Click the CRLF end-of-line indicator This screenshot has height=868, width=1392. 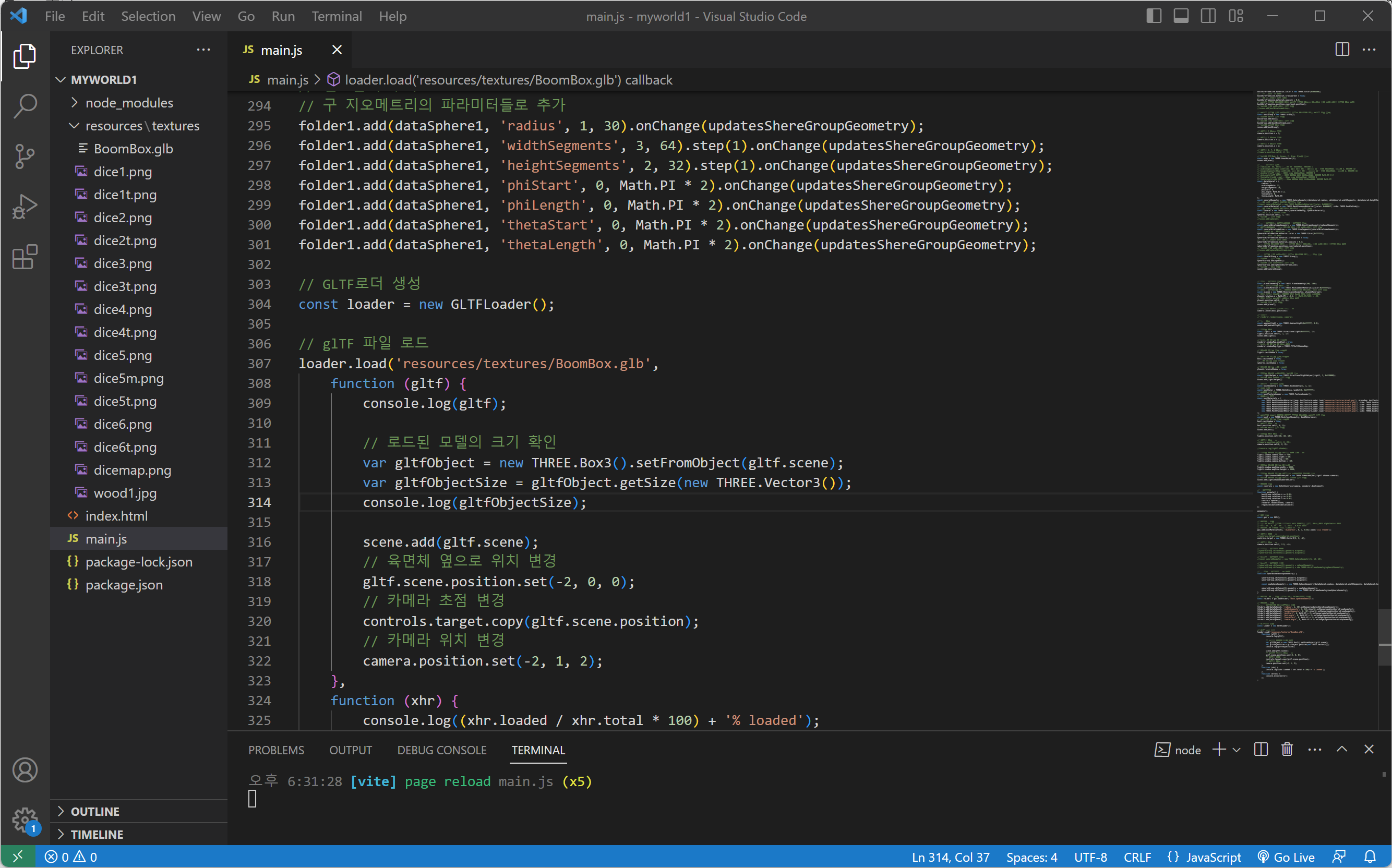[x=1137, y=857]
